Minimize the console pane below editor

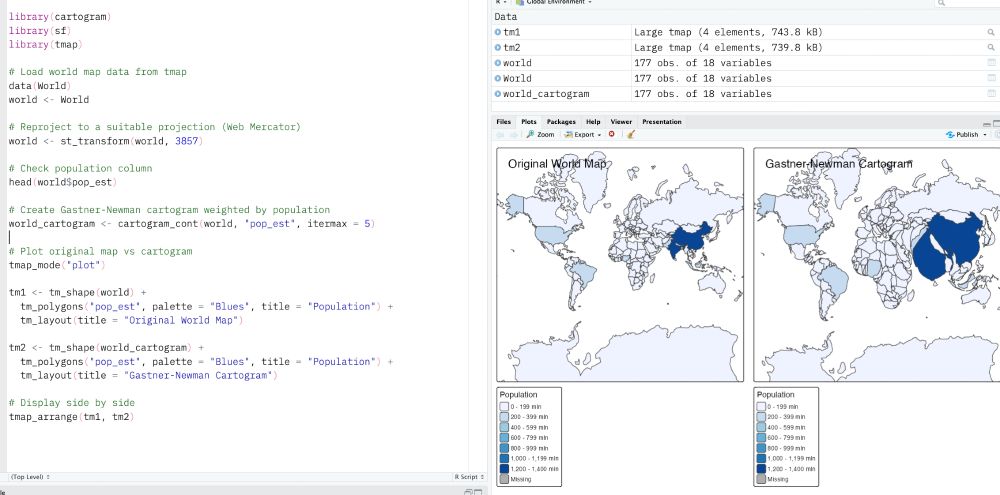pos(469,492)
